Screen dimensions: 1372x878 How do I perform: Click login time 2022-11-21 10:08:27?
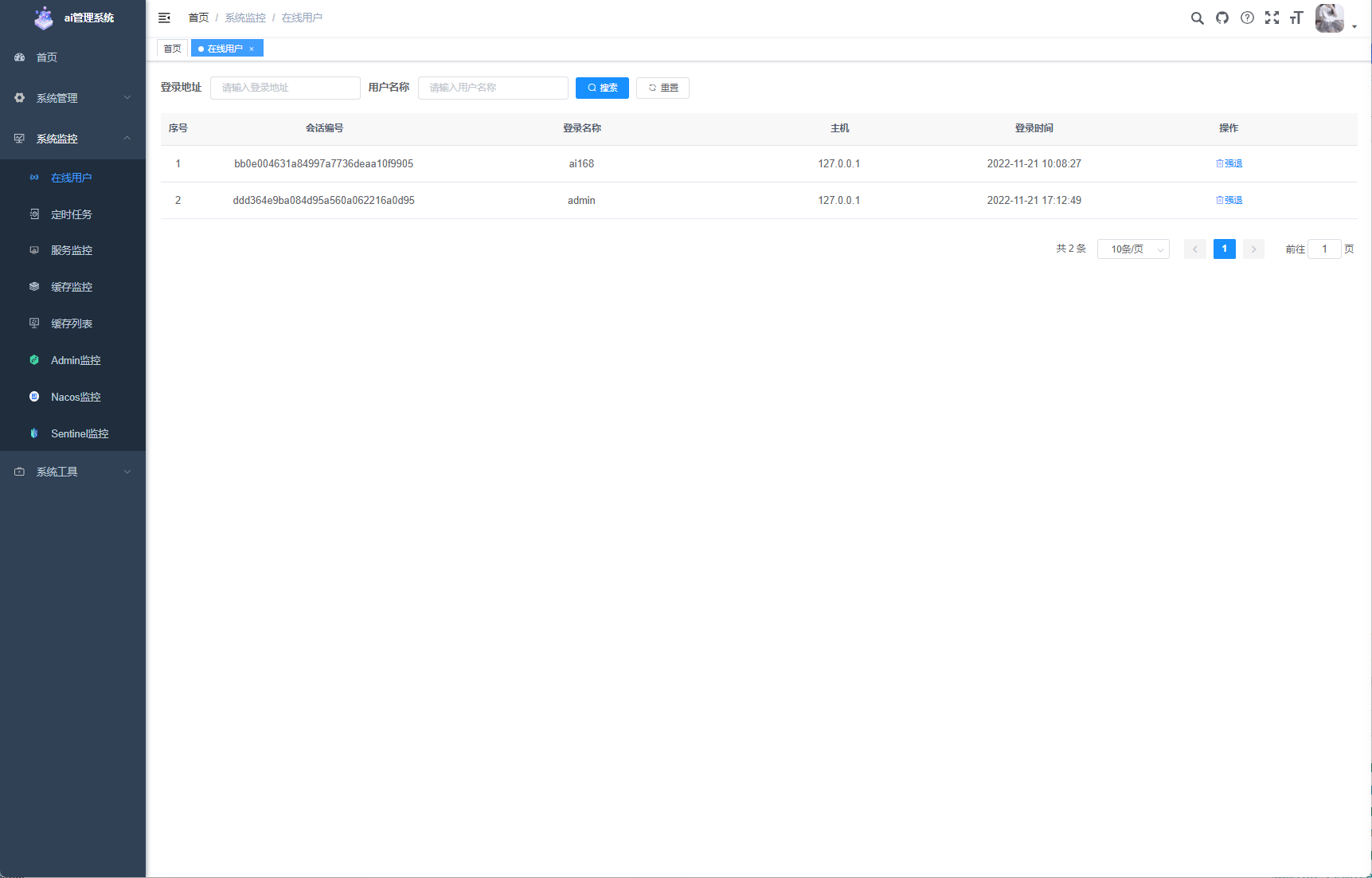pyautogui.click(x=1034, y=163)
